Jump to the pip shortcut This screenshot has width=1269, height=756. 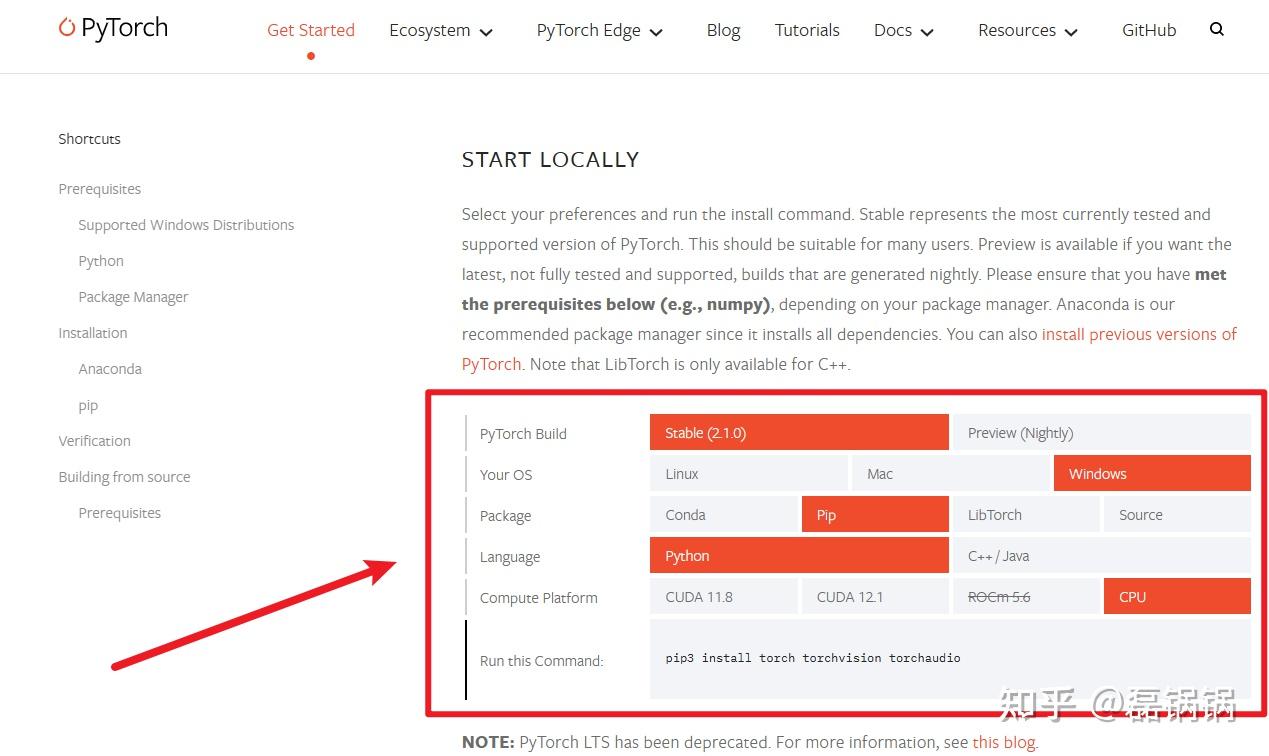point(88,405)
